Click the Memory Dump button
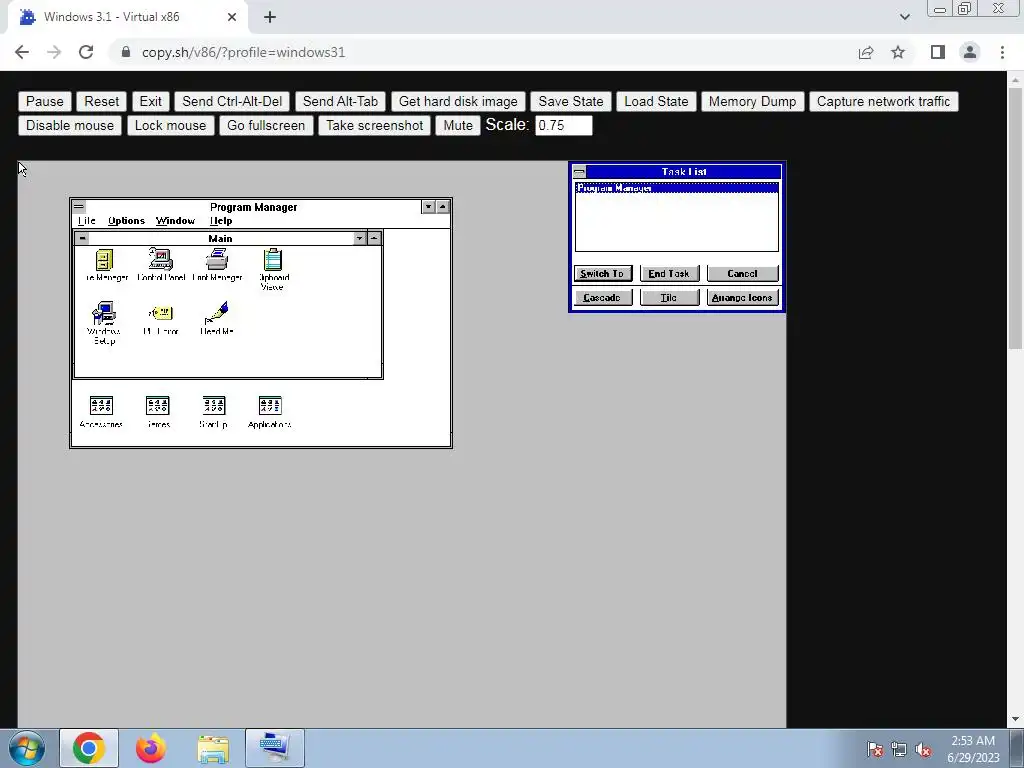1024x768 pixels. pyautogui.click(x=752, y=101)
